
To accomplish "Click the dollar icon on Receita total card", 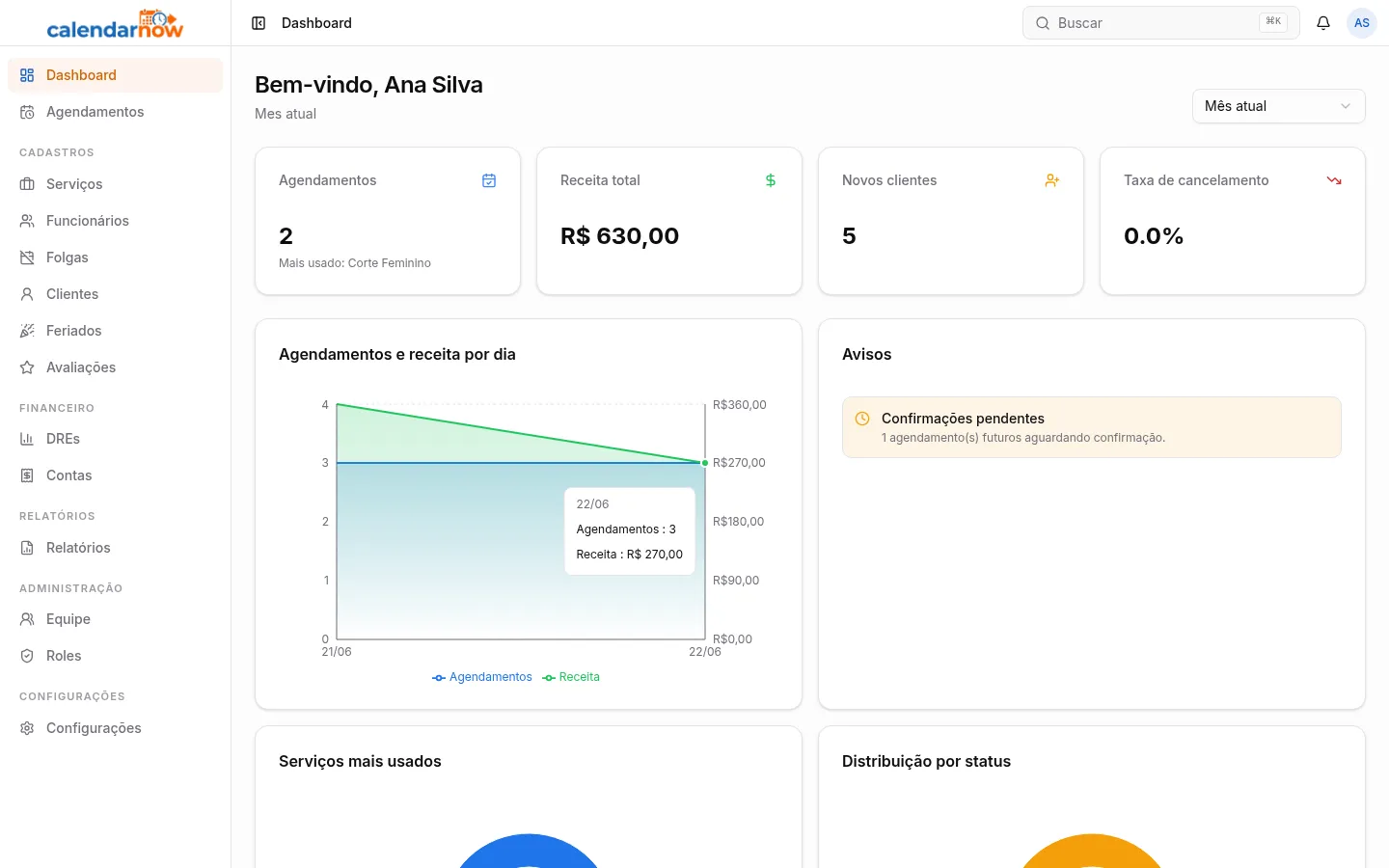I will [x=771, y=180].
